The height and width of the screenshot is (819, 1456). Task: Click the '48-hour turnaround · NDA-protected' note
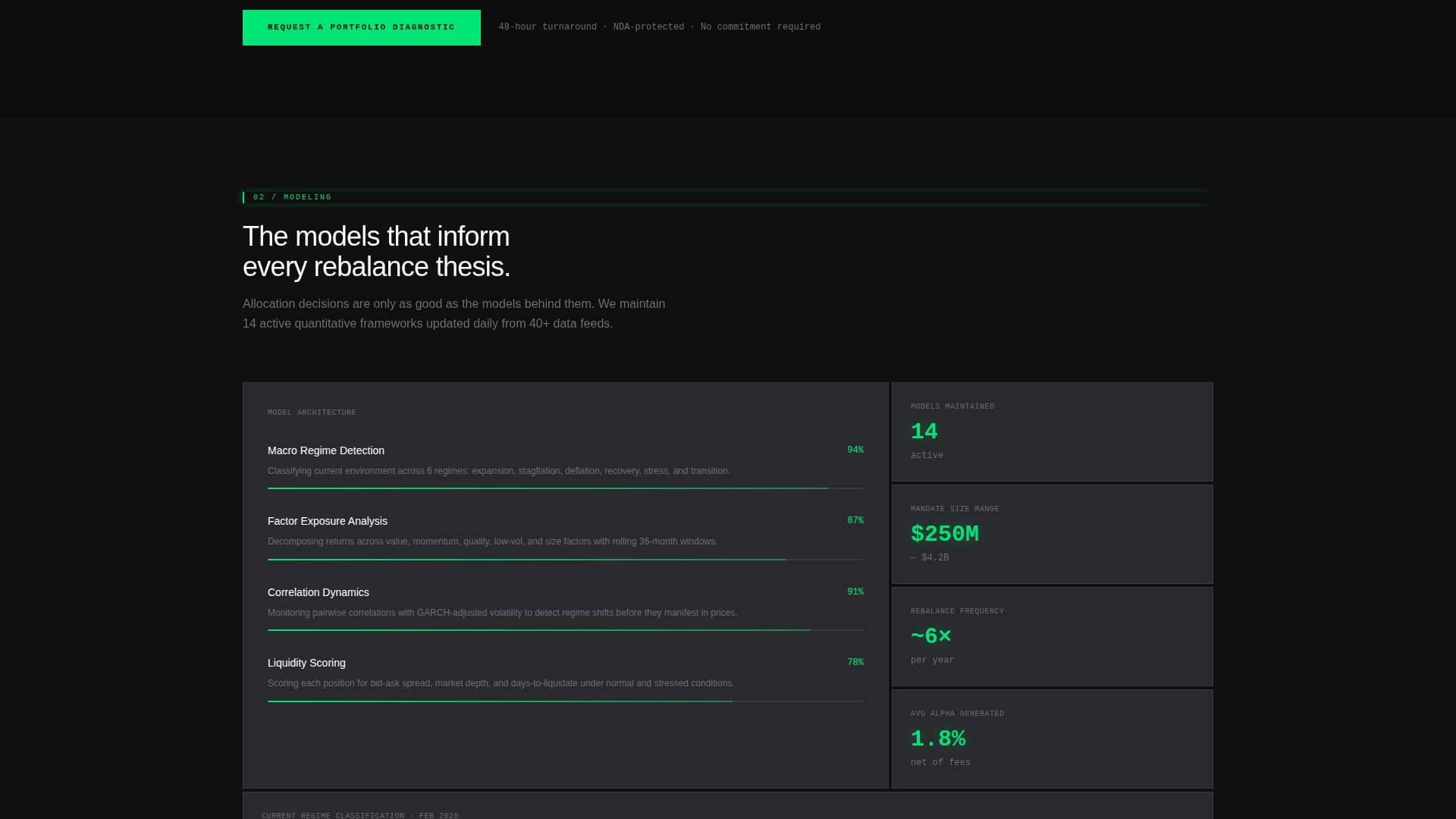[x=659, y=27]
